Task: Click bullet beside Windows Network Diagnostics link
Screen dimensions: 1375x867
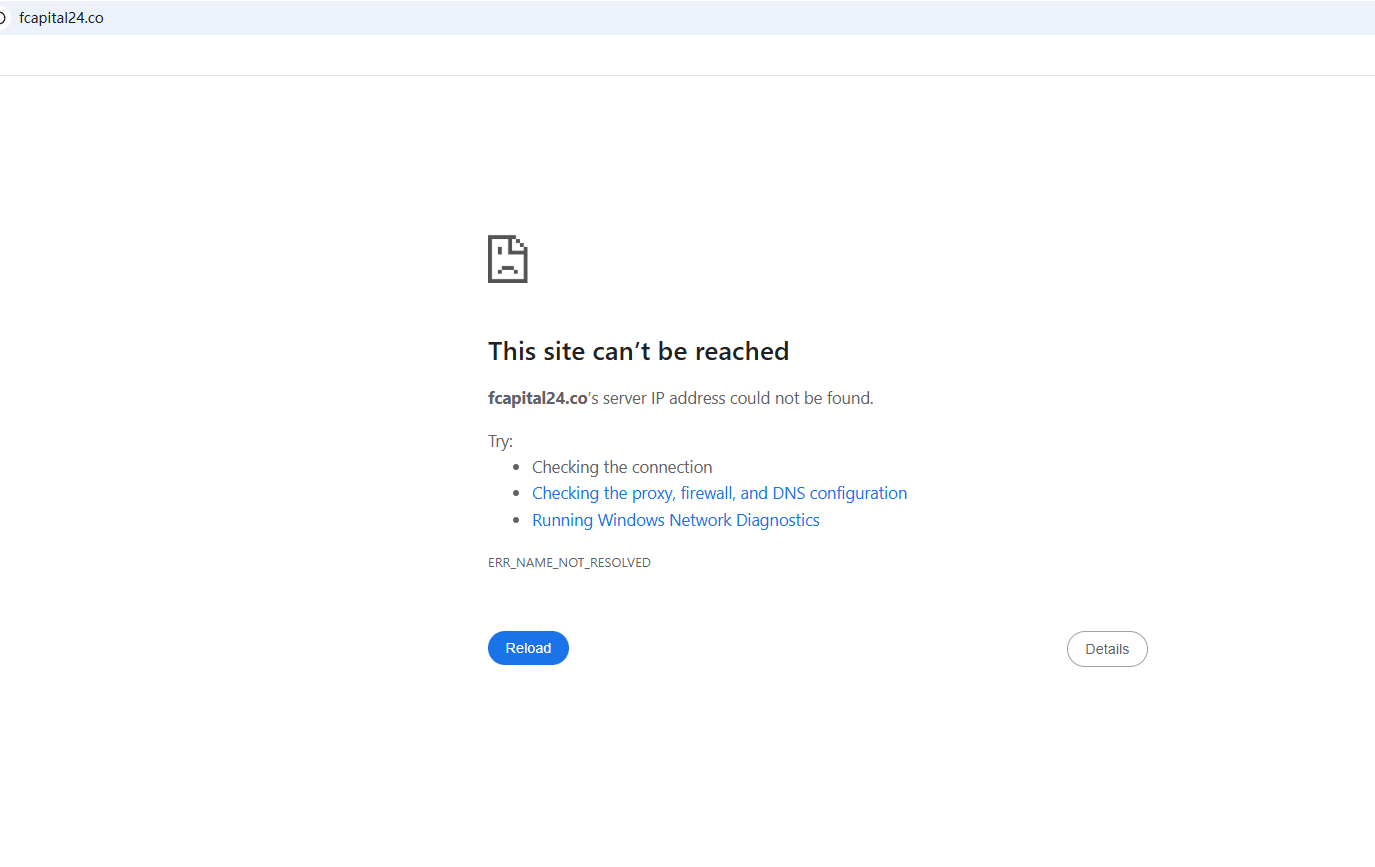Action: pos(516,521)
